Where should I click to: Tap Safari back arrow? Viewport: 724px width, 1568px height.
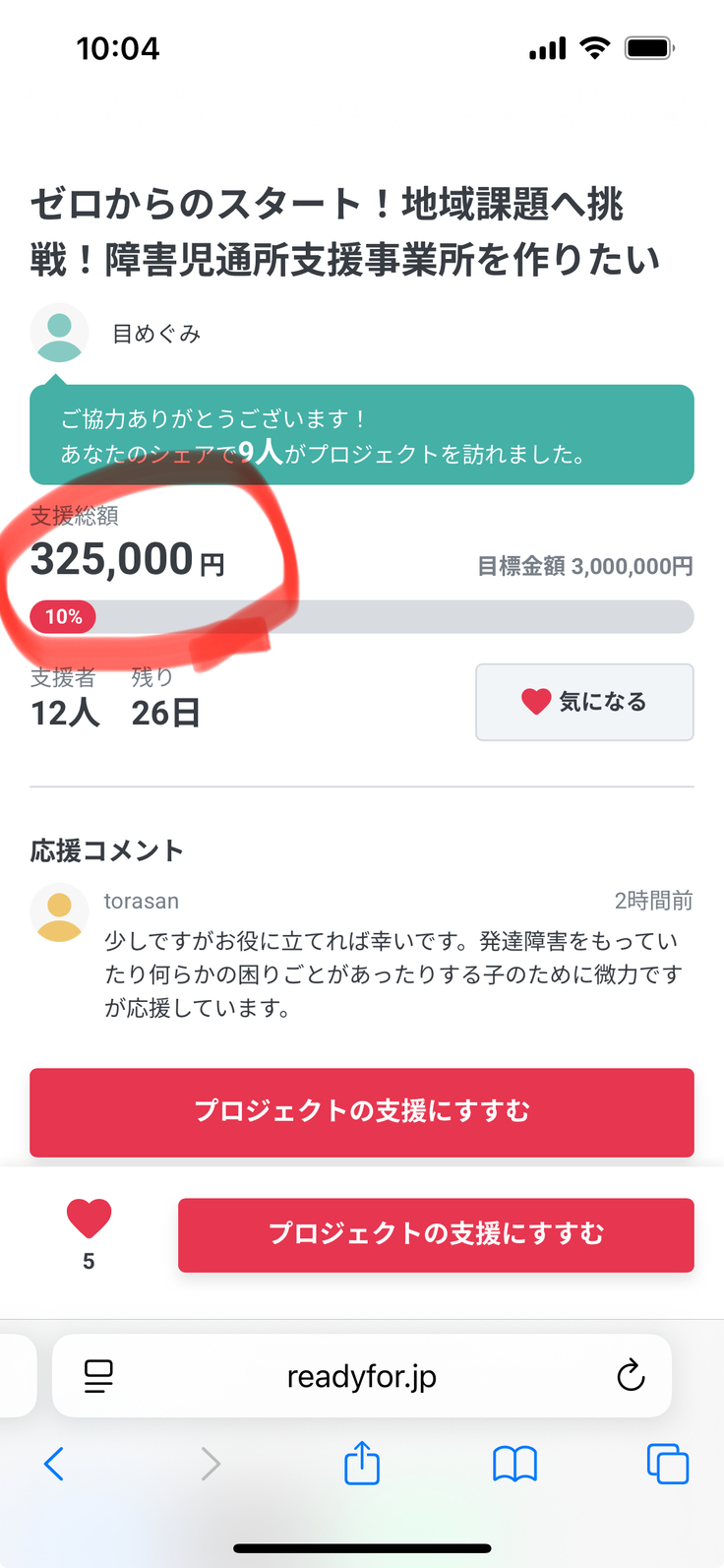pyautogui.click(x=54, y=1464)
